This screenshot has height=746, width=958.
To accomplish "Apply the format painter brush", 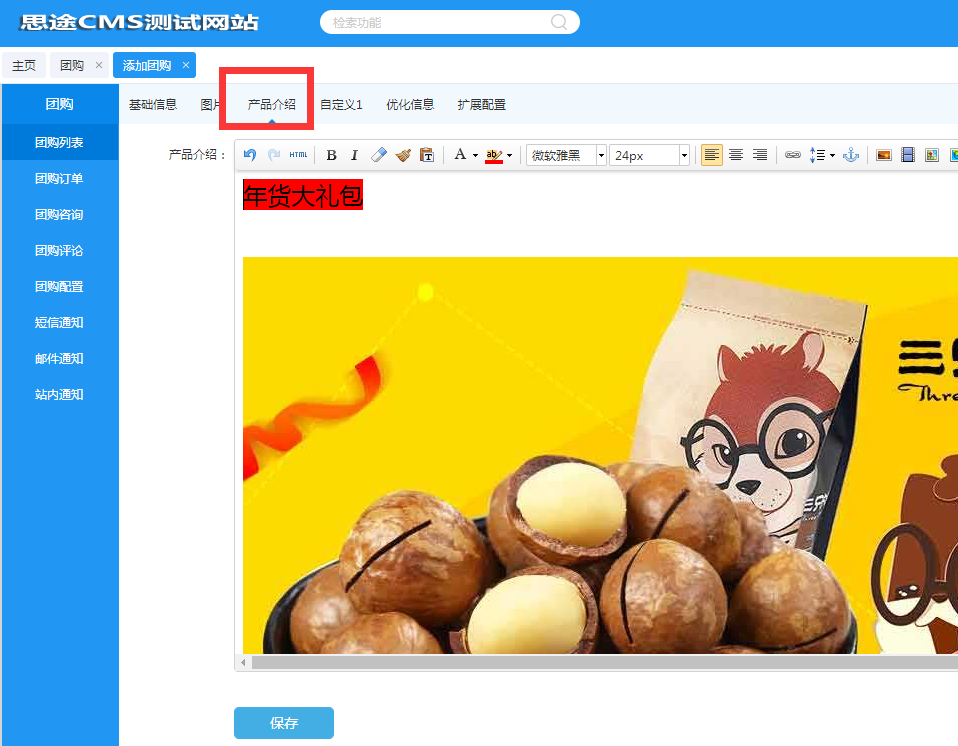I will (x=403, y=155).
